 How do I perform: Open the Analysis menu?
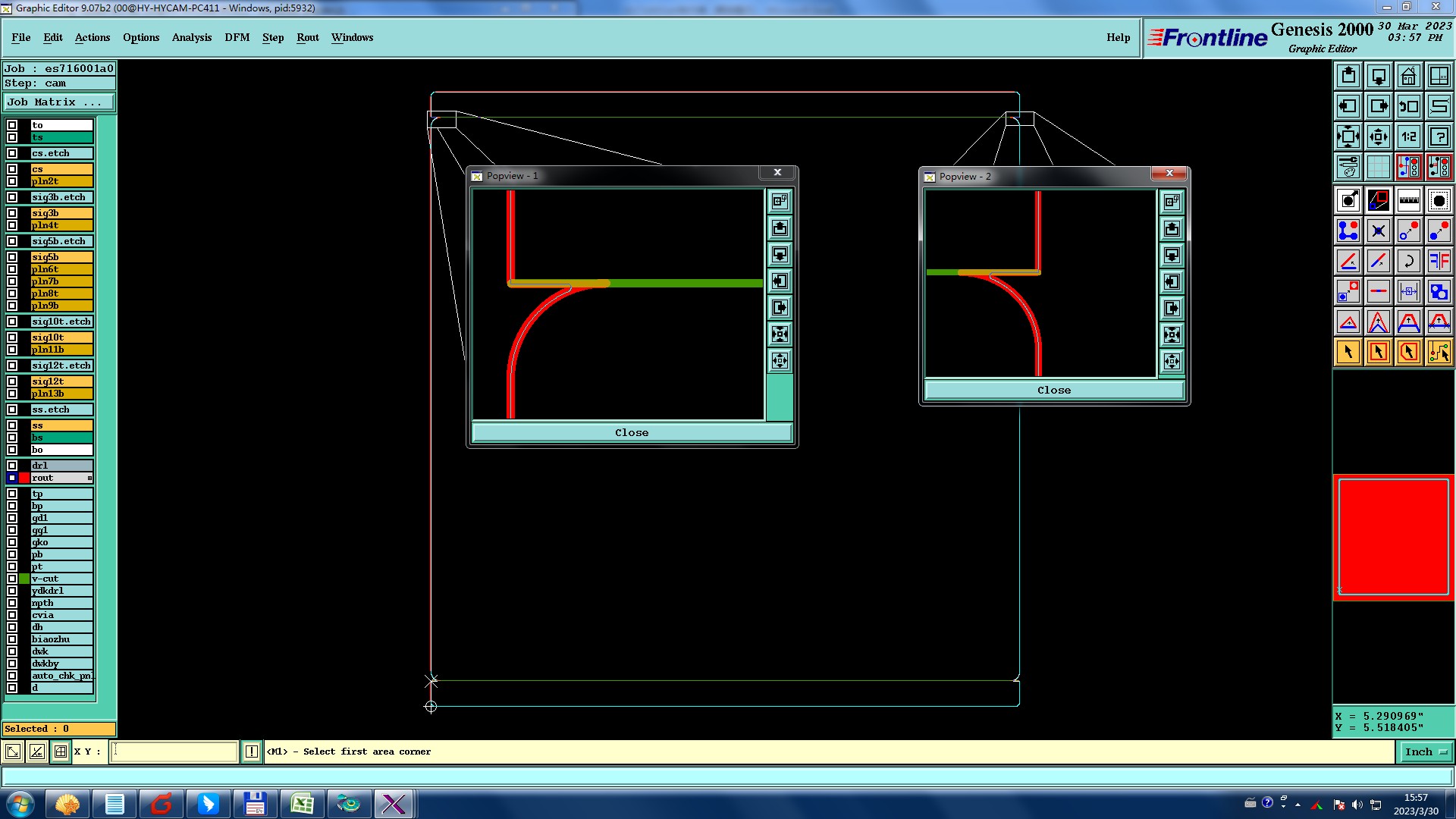191,37
